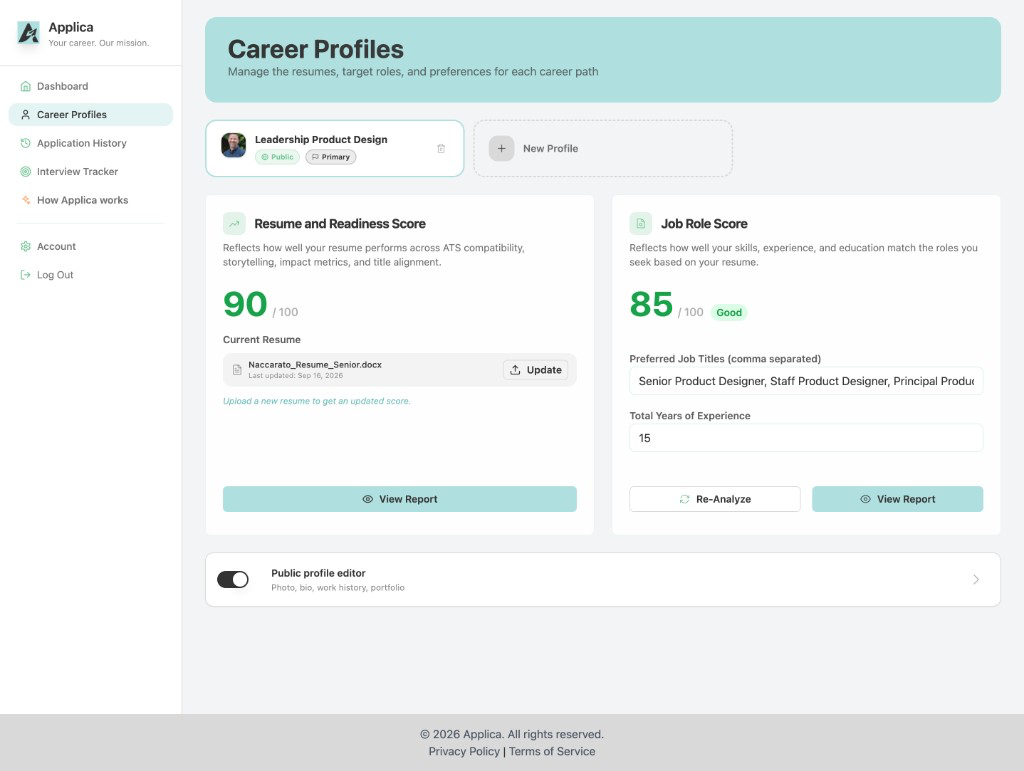Screen dimensions: 1024x771
Task: Click the resume file document icon
Action: (237, 370)
